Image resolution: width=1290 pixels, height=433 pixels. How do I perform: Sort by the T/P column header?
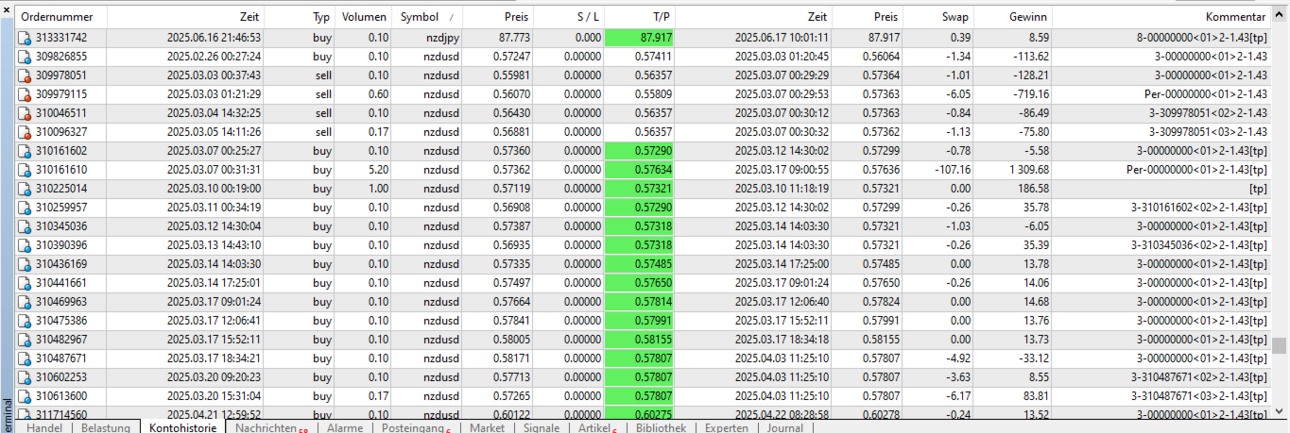pos(662,17)
